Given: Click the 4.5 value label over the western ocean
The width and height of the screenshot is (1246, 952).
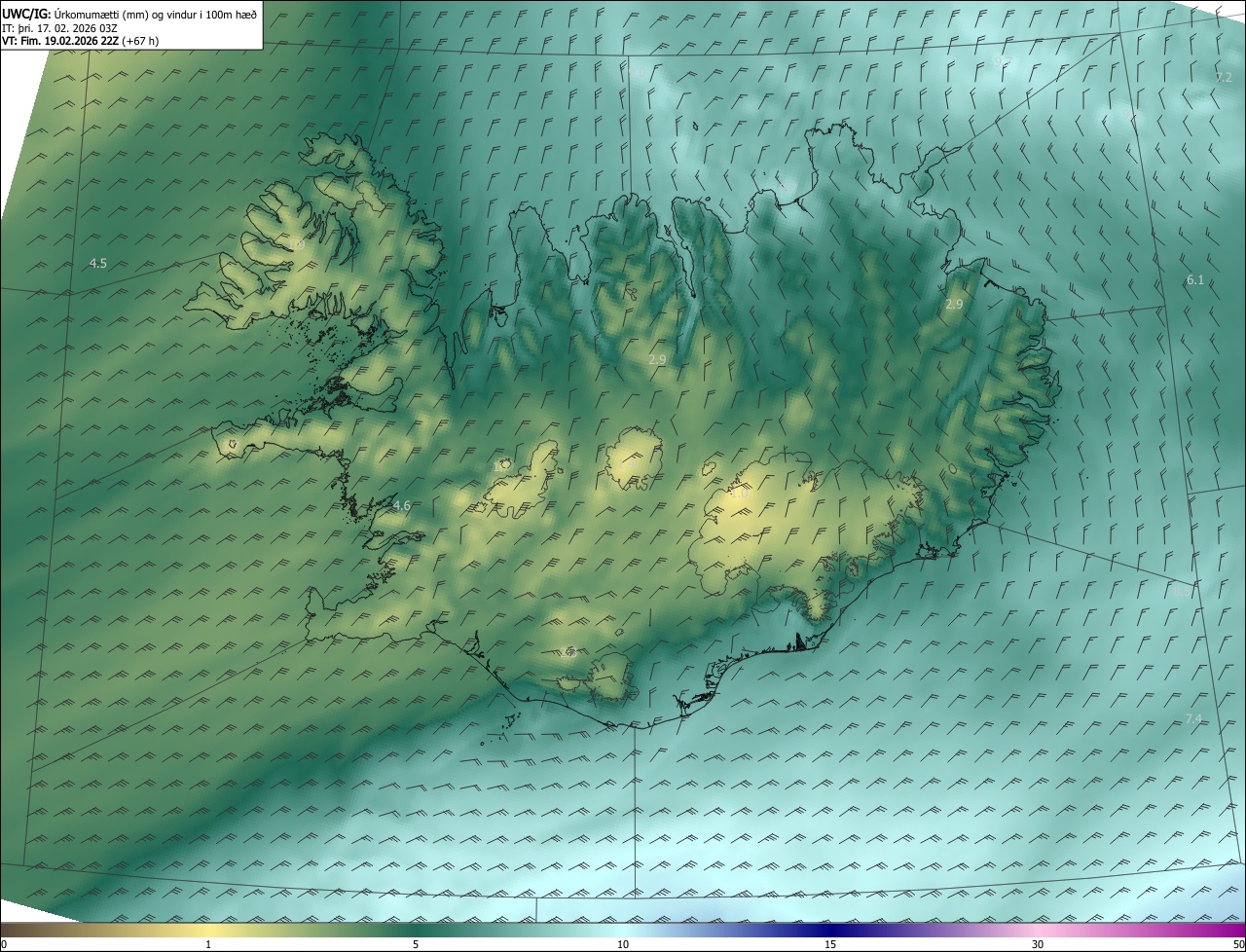Looking at the screenshot, I should click(98, 264).
